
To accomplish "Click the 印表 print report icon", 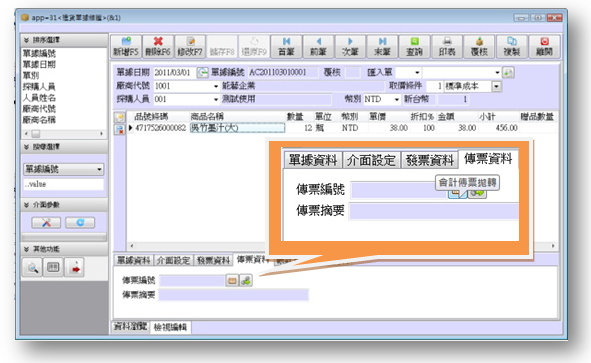I will click(447, 47).
